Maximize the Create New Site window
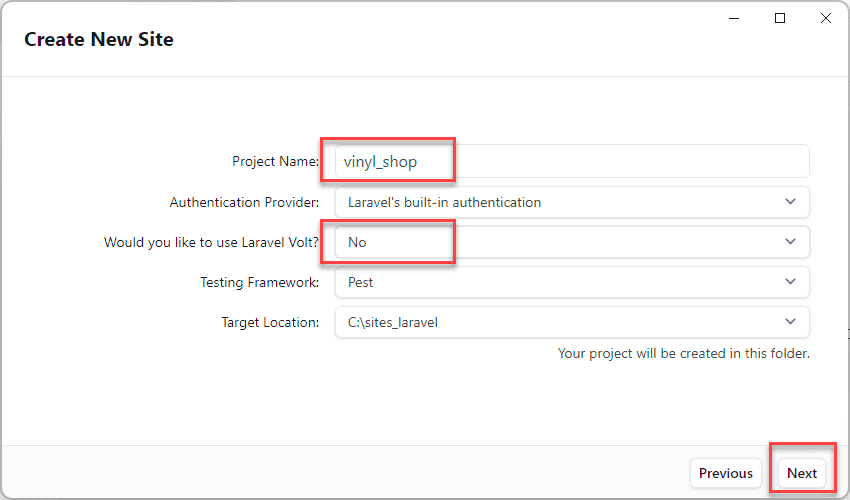 pos(780,18)
